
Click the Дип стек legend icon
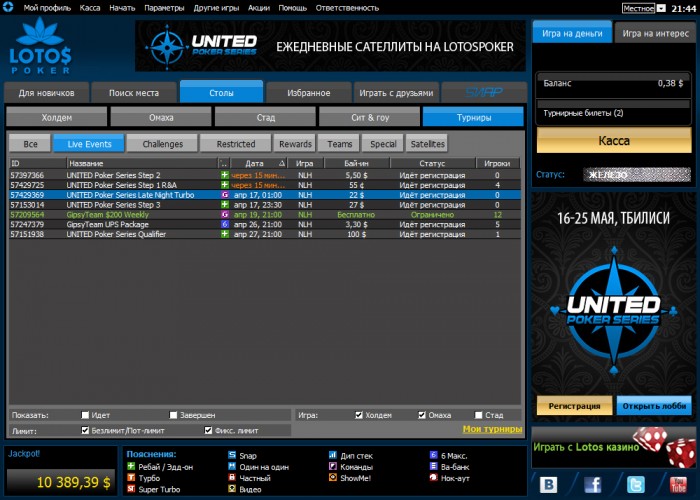click(x=333, y=455)
